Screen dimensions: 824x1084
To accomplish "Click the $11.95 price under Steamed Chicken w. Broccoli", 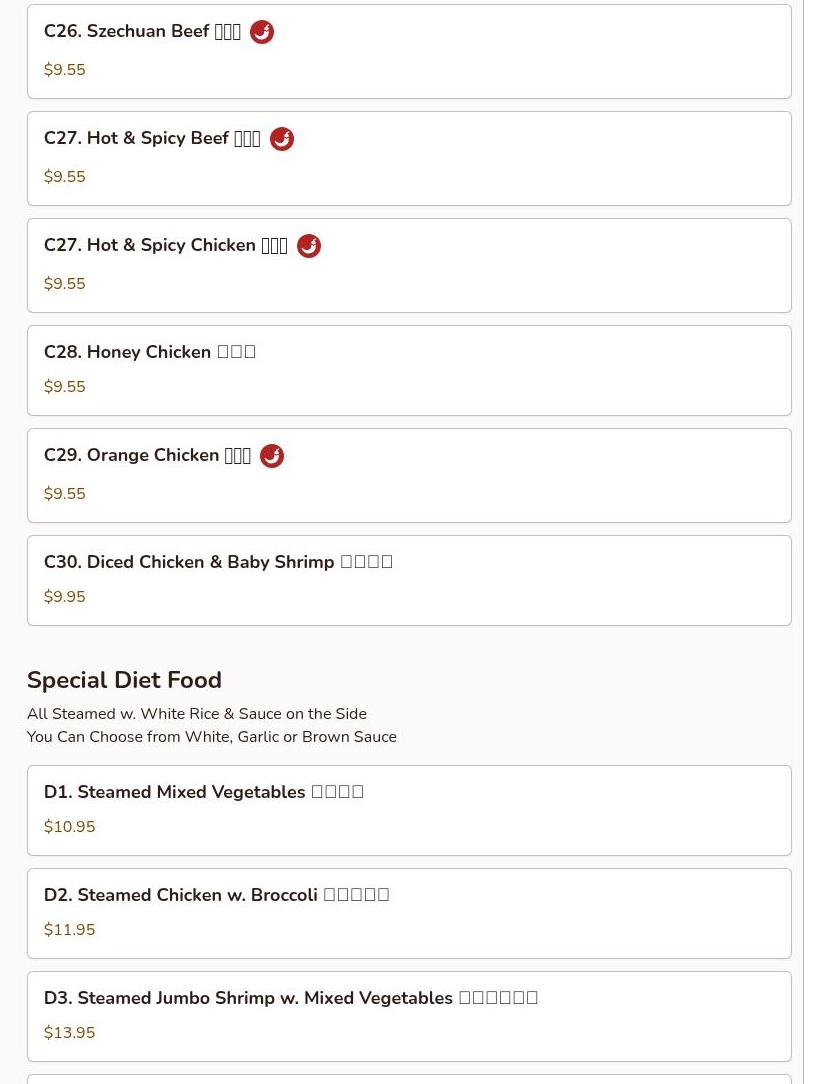I will [69, 930].
